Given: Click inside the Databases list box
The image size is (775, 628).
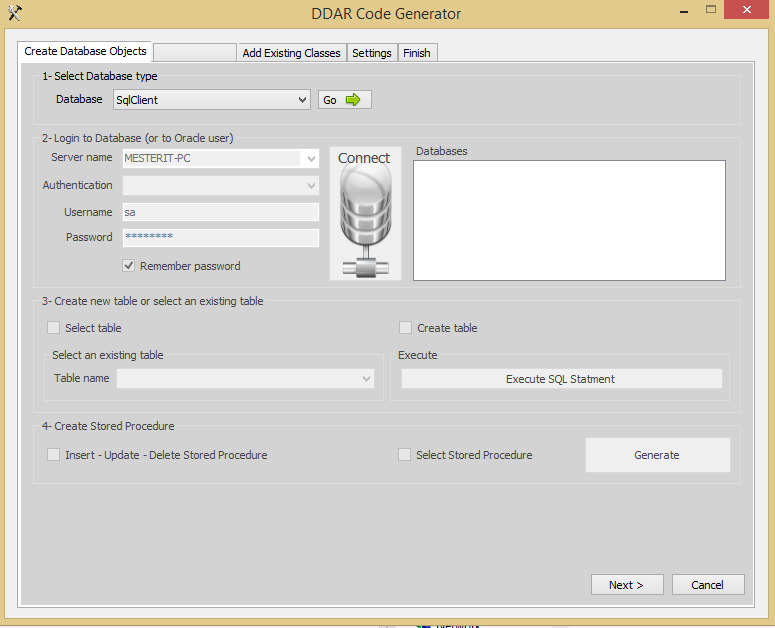Looking at the screenshot, I should 569,220.
